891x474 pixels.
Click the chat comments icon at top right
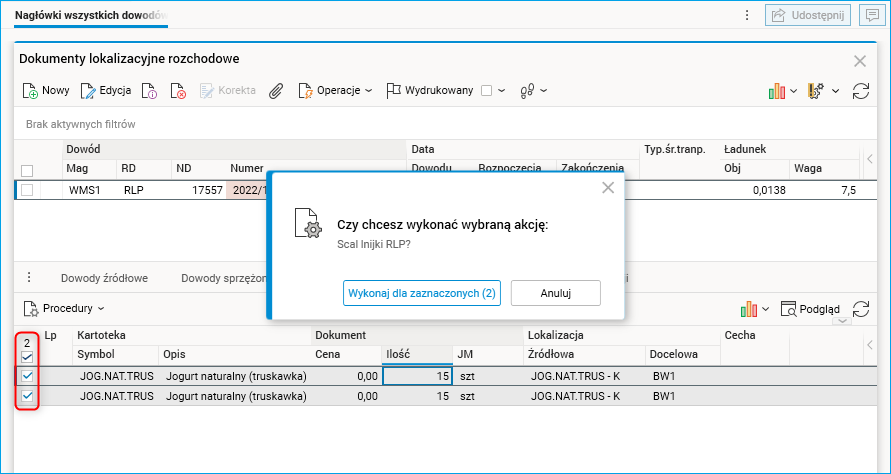[x=871, y=15]
